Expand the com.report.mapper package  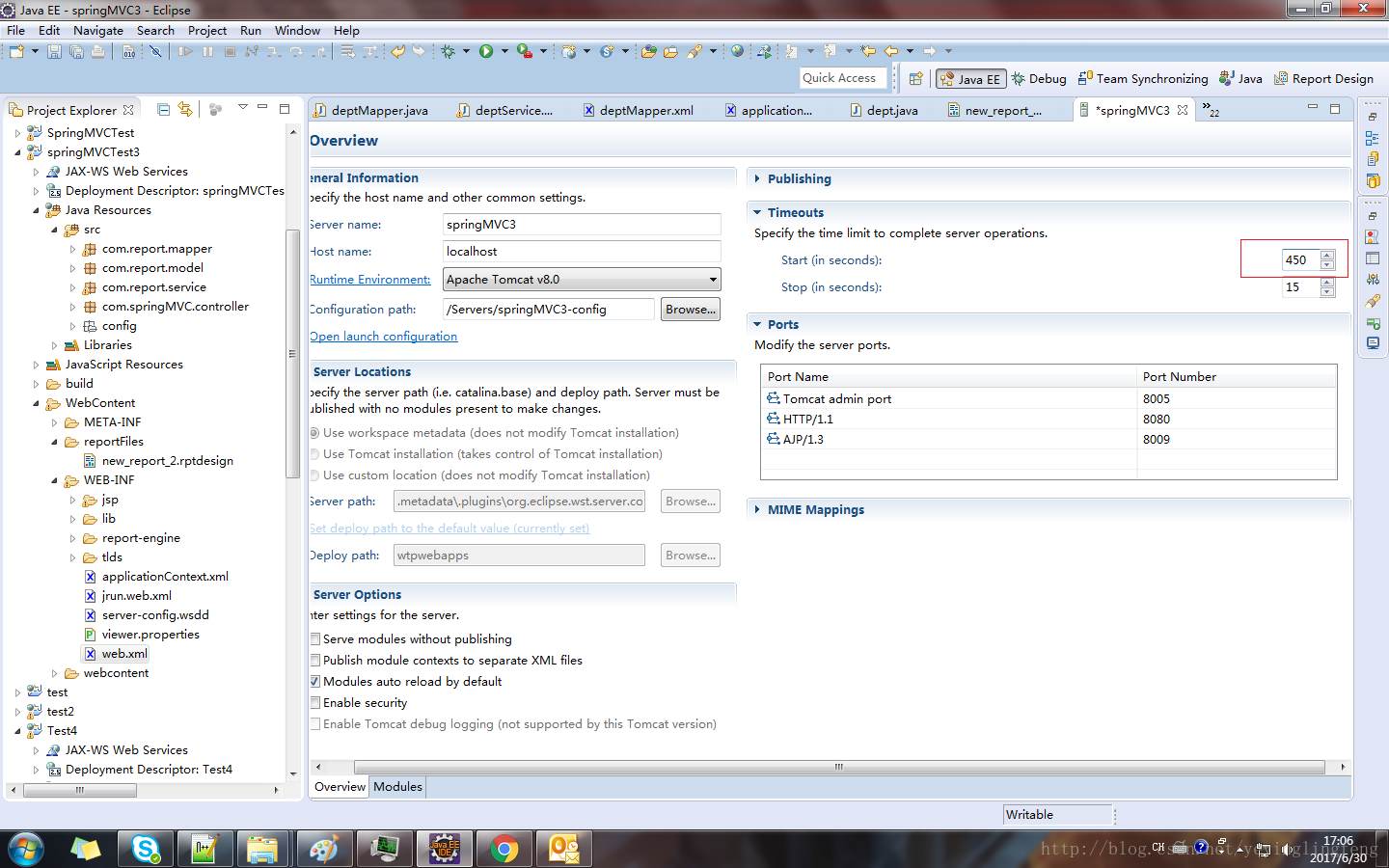72,249
